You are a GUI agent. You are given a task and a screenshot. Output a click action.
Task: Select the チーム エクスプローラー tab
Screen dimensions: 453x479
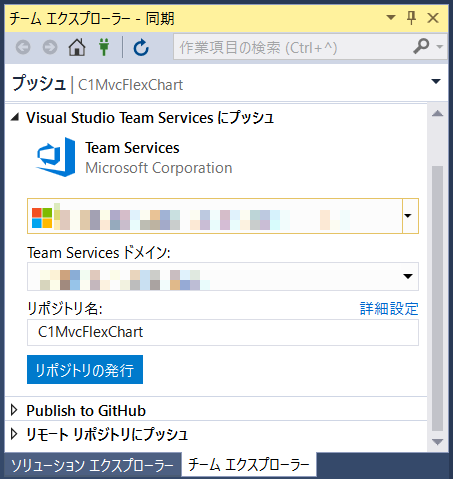(249, 464)
